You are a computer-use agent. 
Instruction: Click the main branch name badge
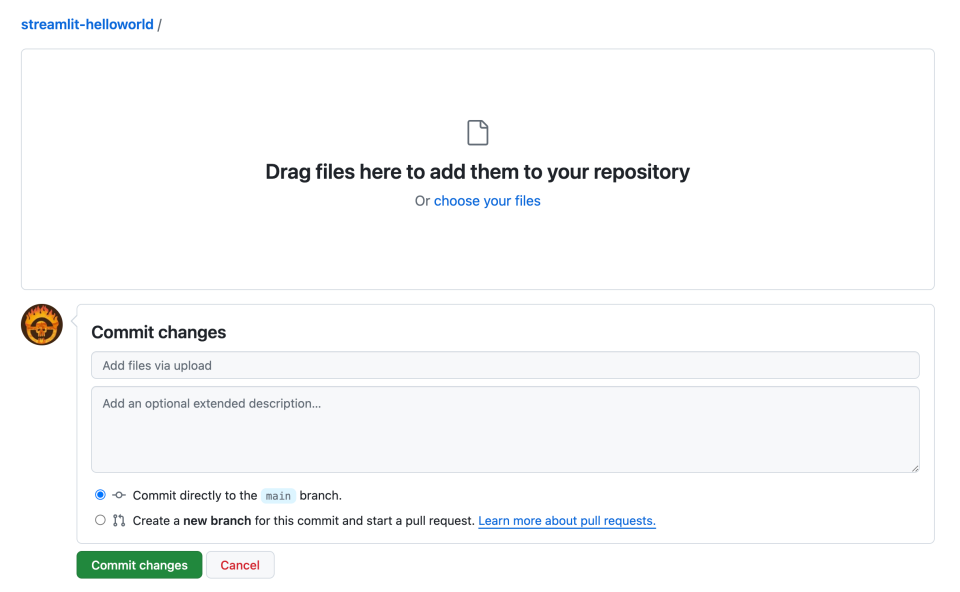pos(278,496)
